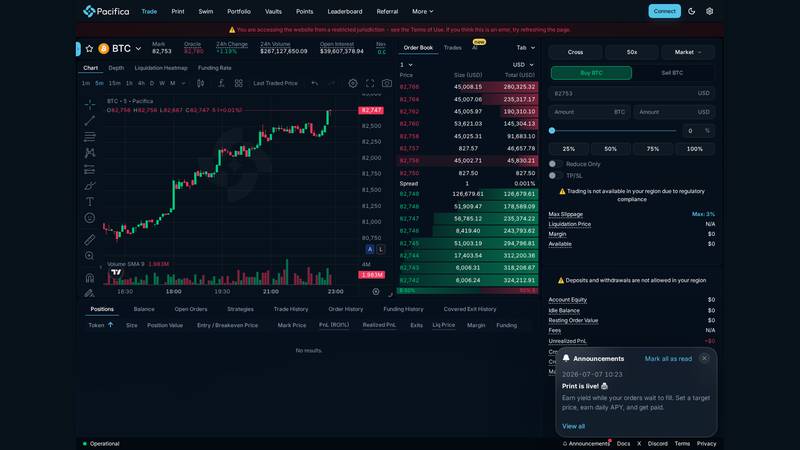This screenshot has height=450, width=800.
Task: Open order book USD denomination dropdown
Action: tap(523, 65)
